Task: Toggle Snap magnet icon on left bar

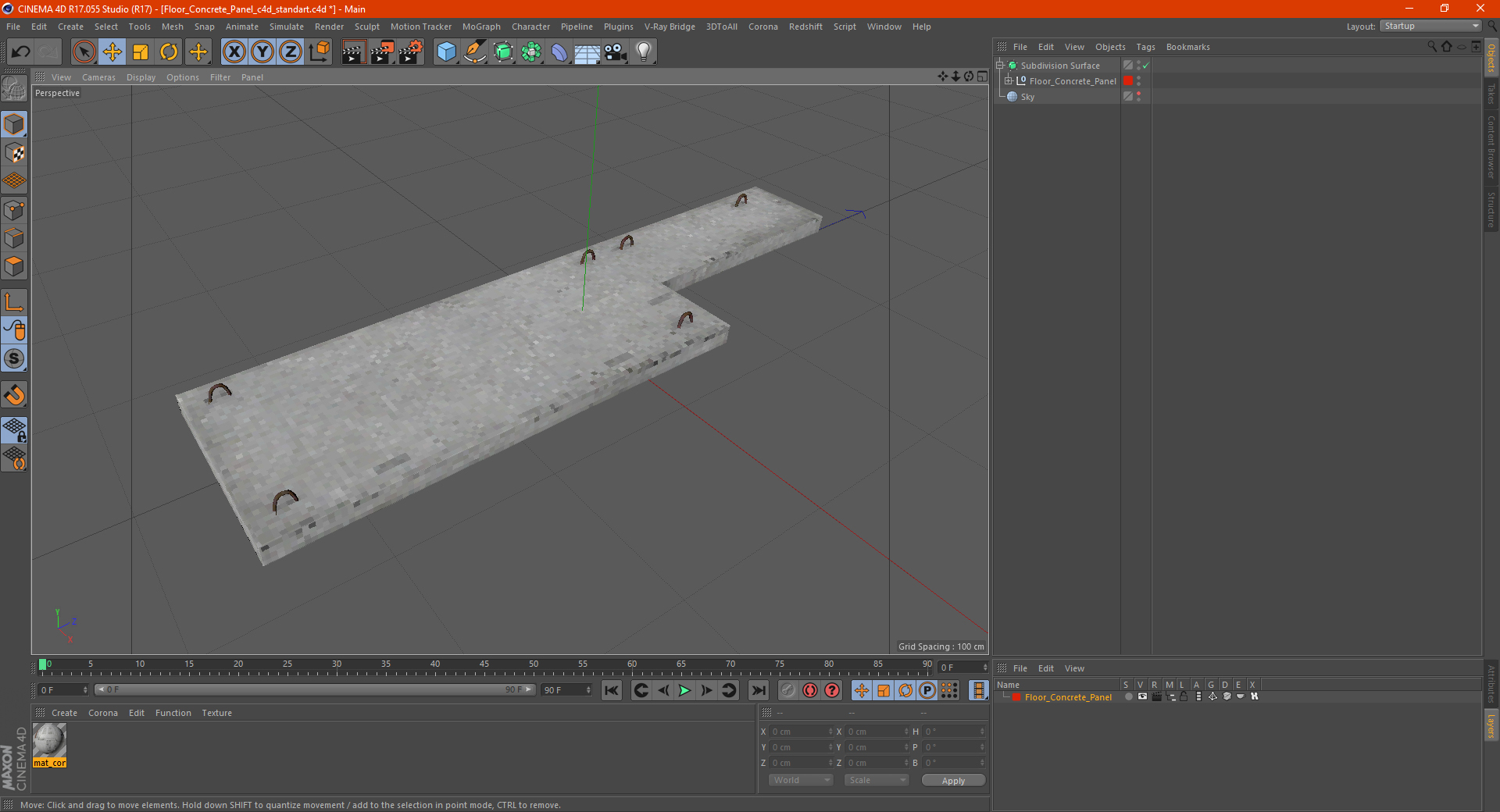Action: click(15, 395)
